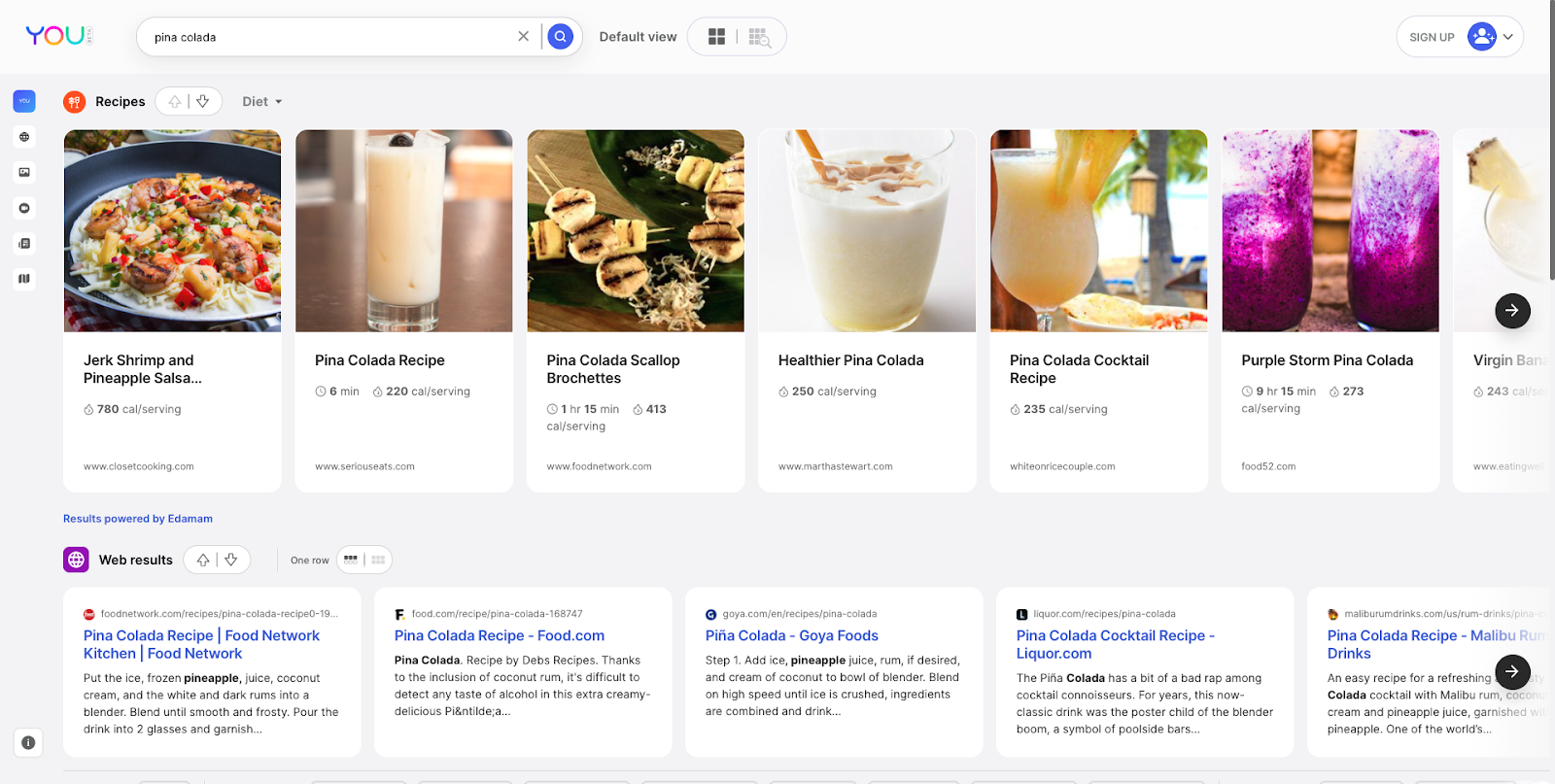Screen dimensions: 1555x784
Task: Click the foodnetwork.com recipe URL in web results
Action: tap(220, 614)
